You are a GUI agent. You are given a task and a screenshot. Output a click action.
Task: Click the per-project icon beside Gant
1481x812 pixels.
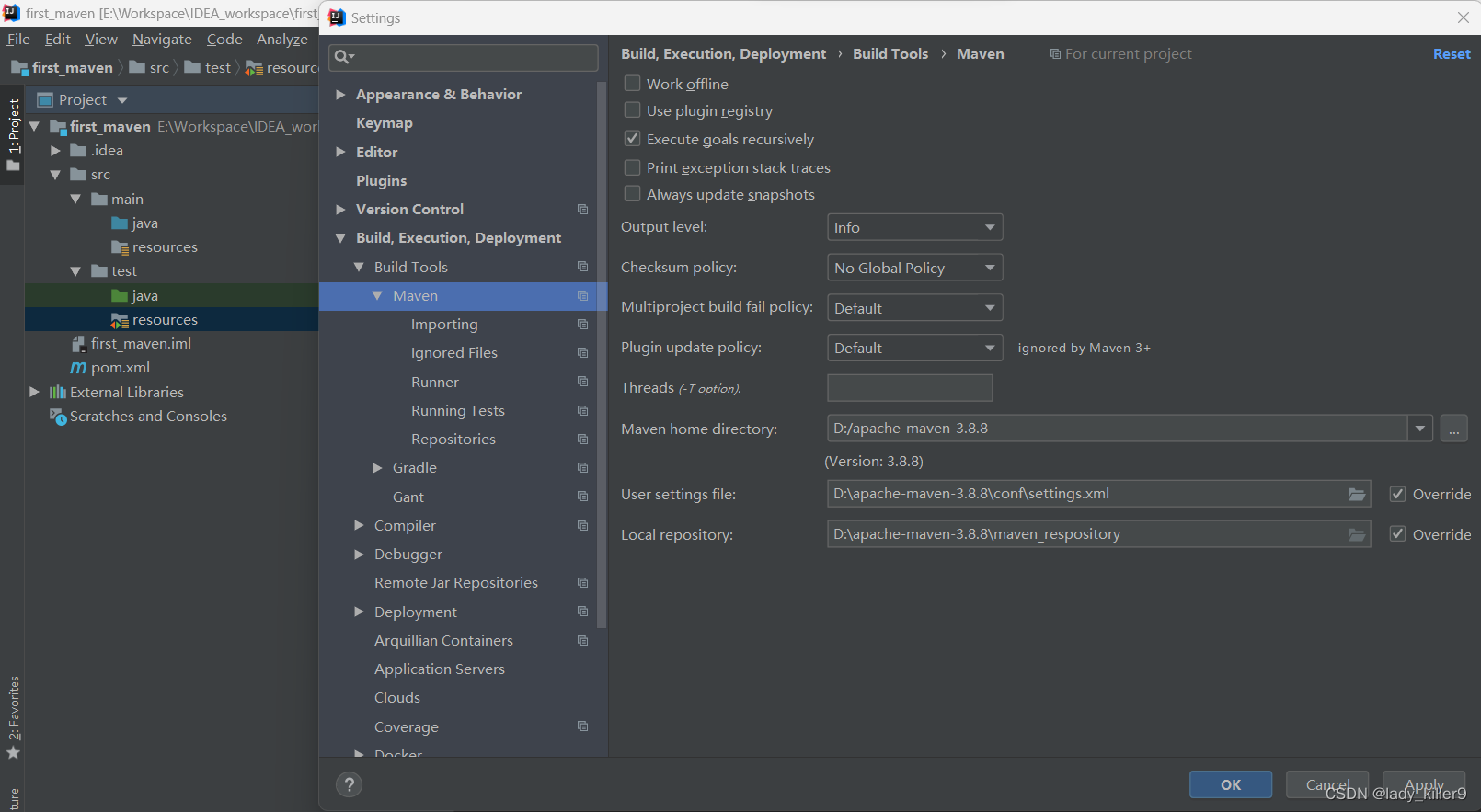click(x=582, y=497)
